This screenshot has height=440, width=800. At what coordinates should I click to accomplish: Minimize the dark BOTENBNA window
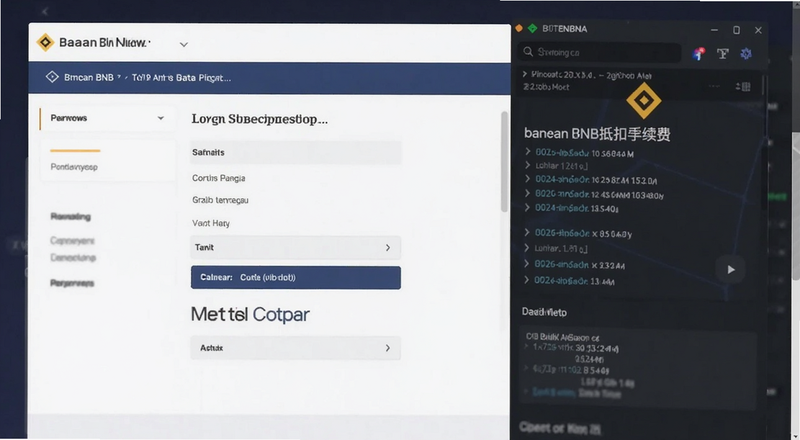[x=714, y=30]
